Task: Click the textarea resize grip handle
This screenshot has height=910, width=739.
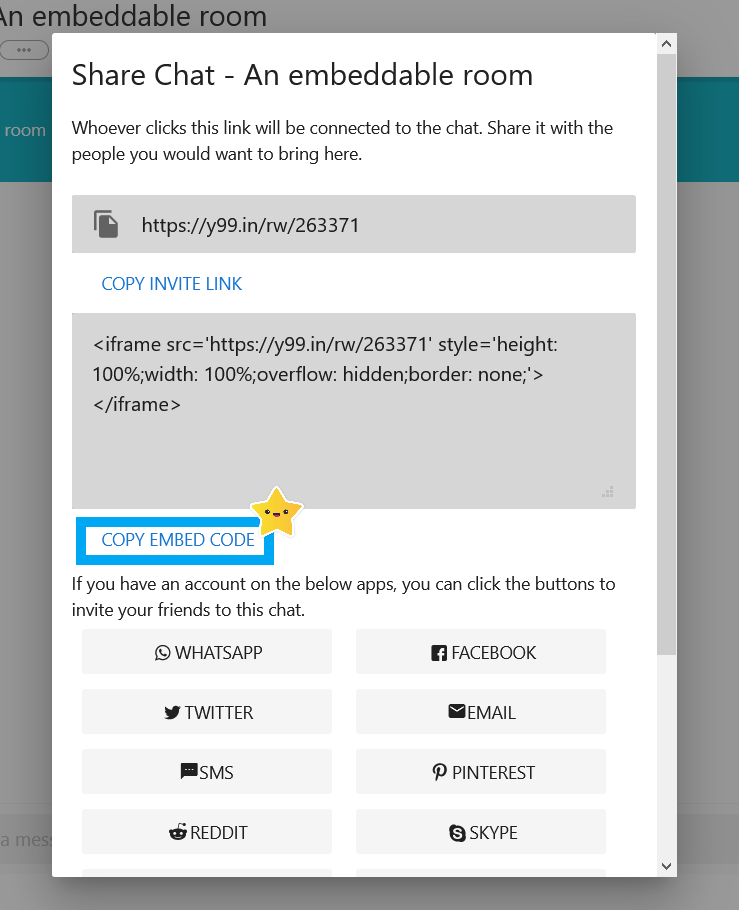Action: tap(608, 492)
